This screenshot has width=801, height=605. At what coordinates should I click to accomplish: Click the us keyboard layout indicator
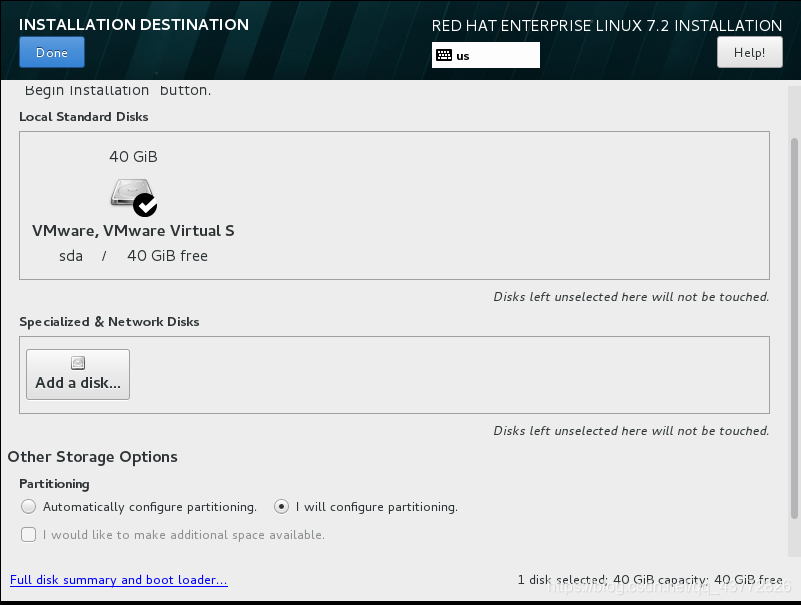[486, 55]
